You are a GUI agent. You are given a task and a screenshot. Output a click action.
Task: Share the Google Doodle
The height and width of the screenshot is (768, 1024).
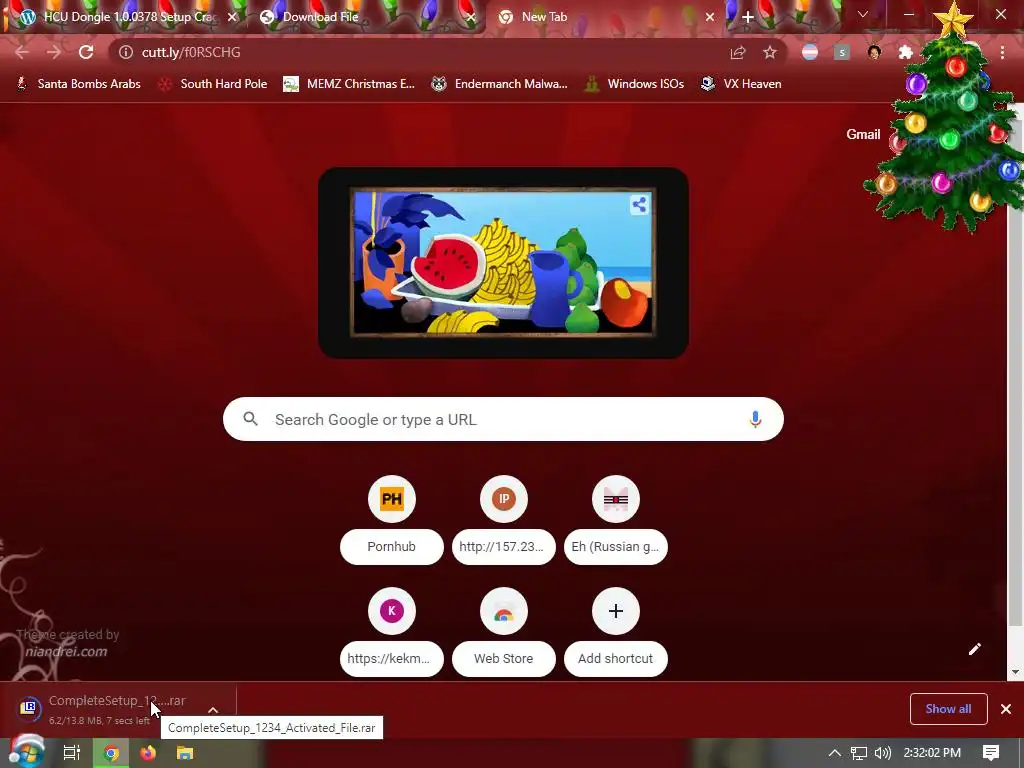coord(639,205)
